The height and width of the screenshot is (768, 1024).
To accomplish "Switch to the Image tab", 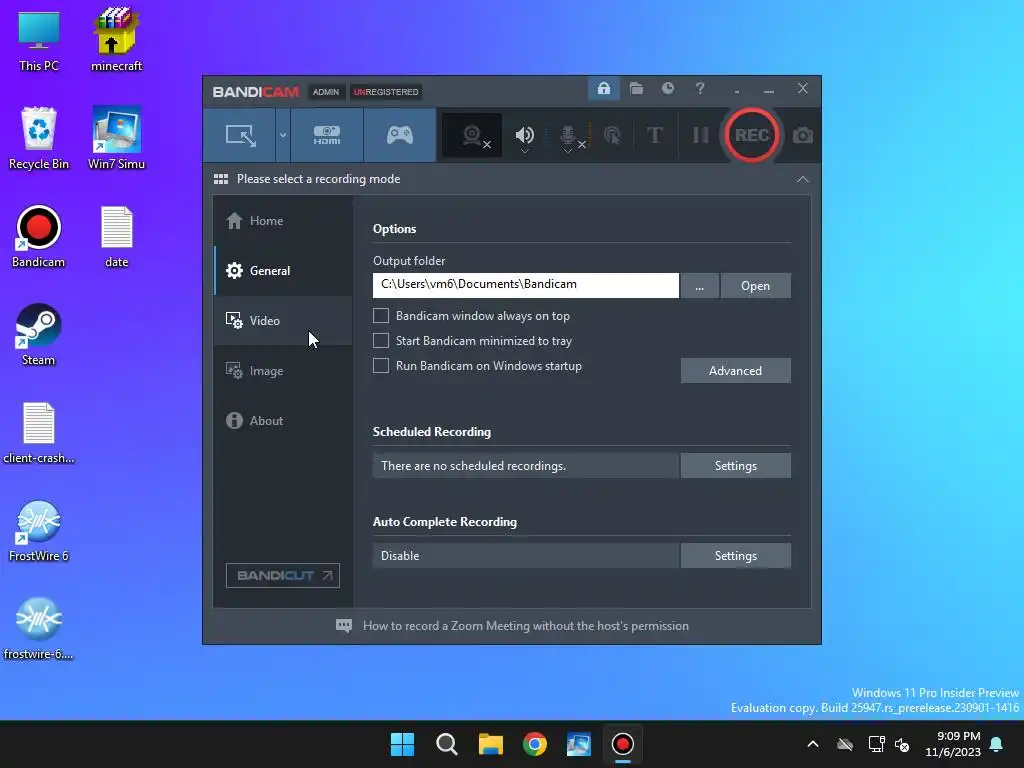I will (283, 371).
